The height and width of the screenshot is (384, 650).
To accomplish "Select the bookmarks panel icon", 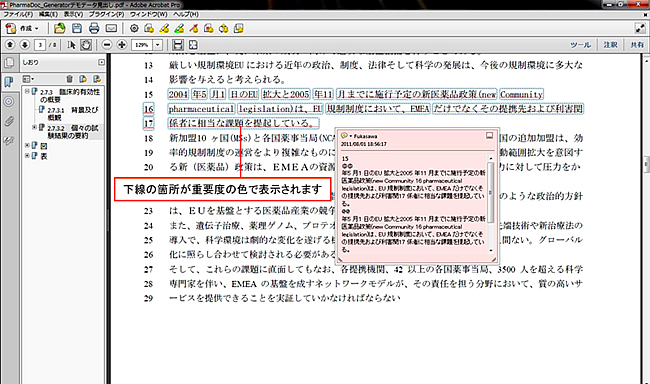I will pyautogui.click(x=9, y=82).
